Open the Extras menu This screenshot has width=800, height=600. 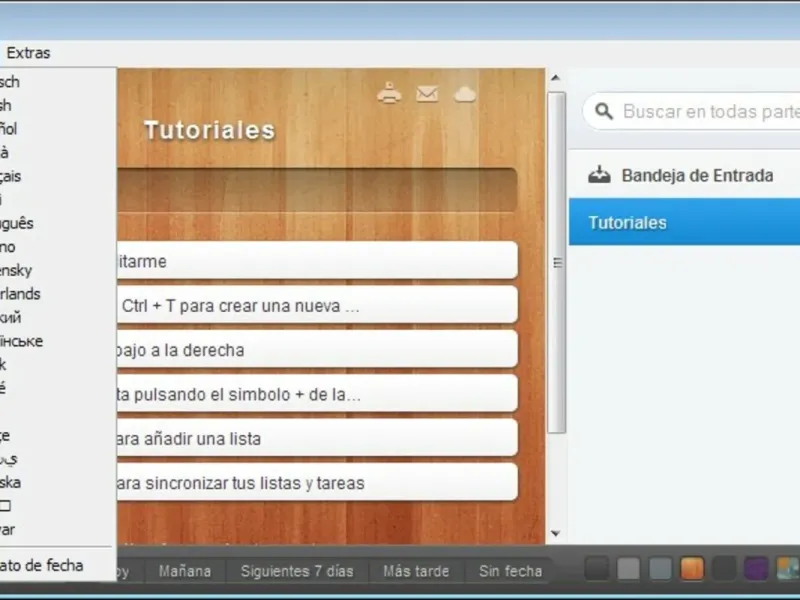(28, 53)
